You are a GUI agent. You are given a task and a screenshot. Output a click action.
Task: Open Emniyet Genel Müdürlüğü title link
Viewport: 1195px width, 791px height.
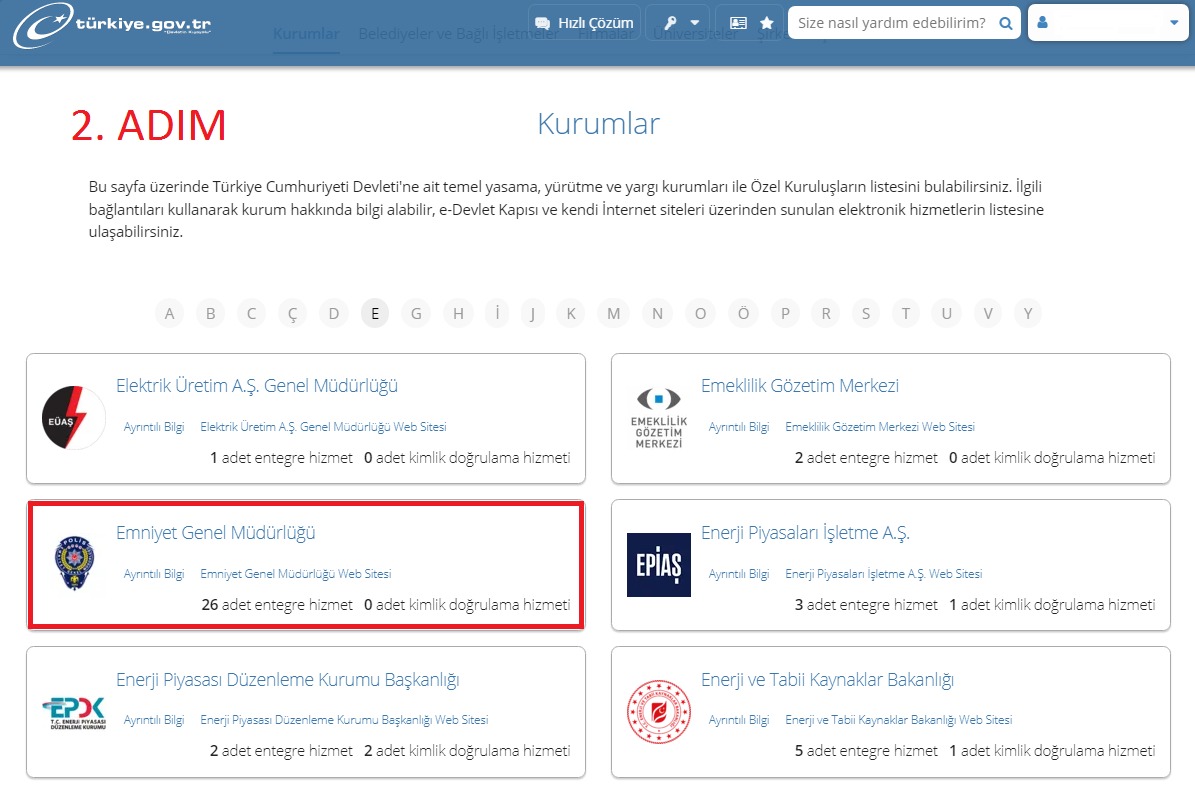coord(216,533)
